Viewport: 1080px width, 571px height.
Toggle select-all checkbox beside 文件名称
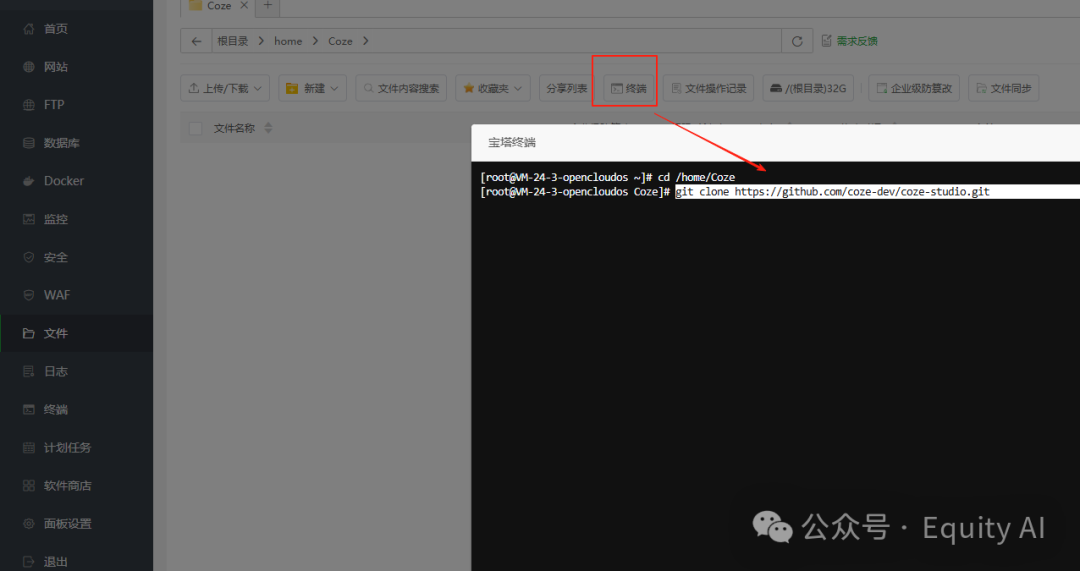click(196, 128)
